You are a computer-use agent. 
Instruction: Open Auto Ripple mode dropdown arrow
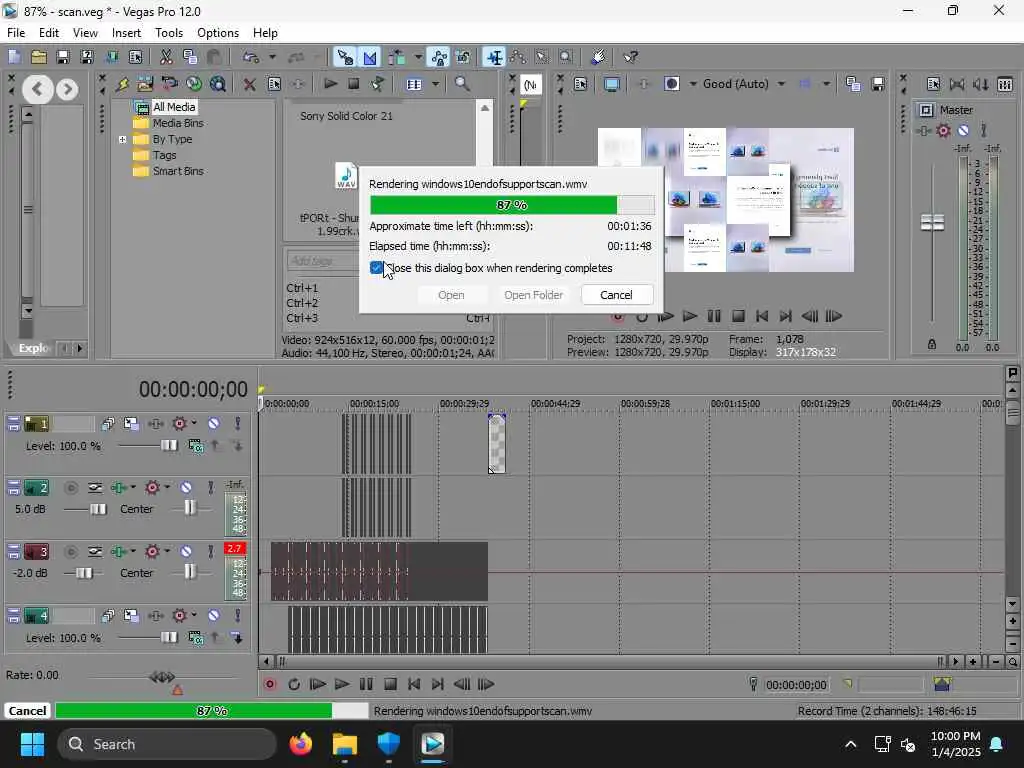click(x=418, y=57)
